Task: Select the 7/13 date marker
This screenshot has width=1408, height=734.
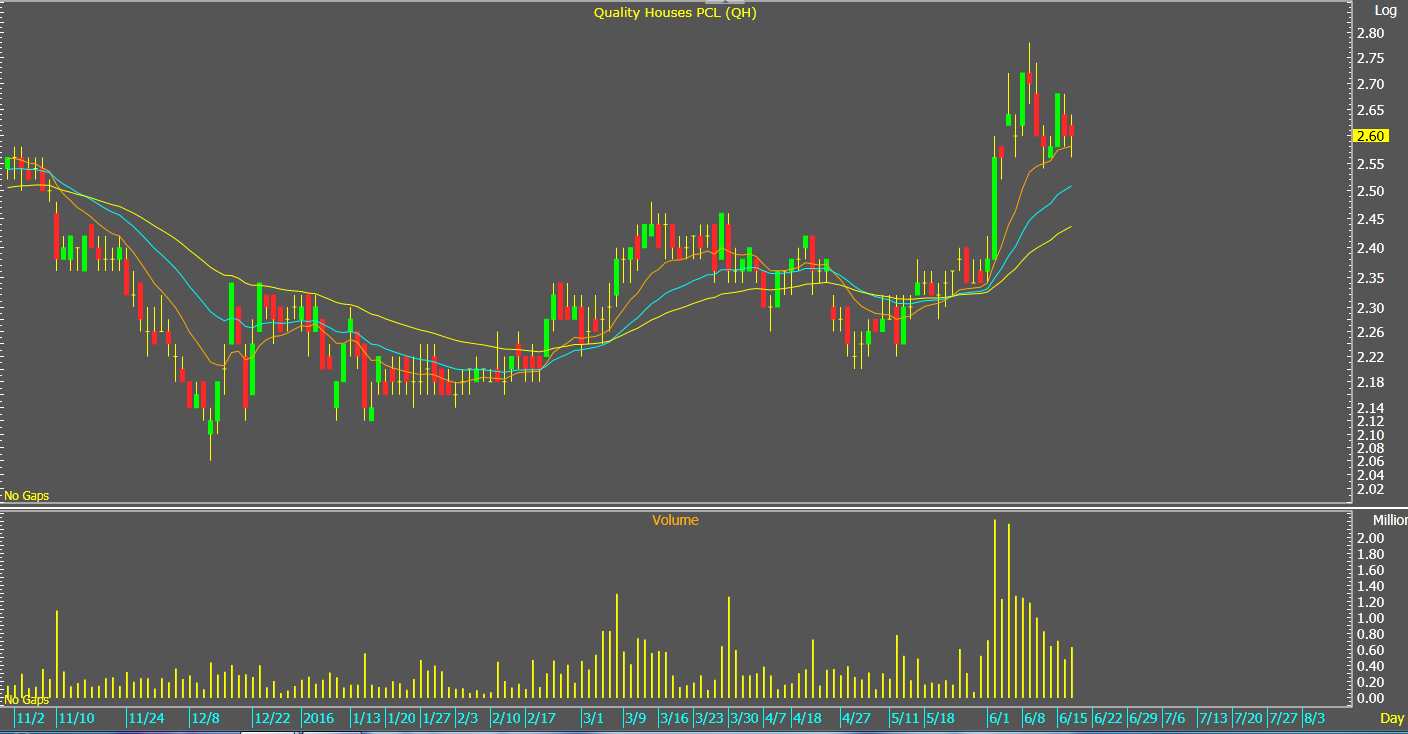Action: coord(1213,718)
